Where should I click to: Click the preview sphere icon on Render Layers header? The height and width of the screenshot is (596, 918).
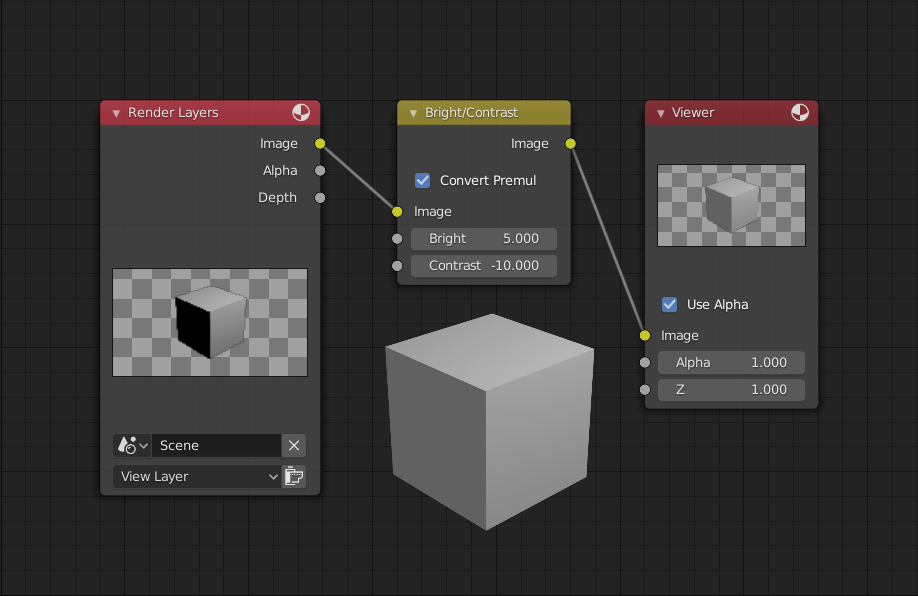[x=301, y=112]
